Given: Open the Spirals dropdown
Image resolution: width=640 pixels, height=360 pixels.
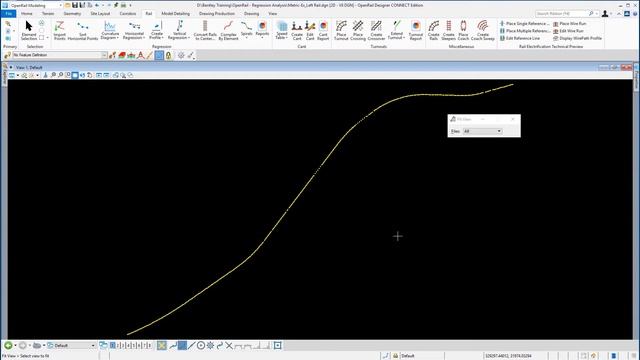Looking at the screenshot, I should tap(246, 31).
